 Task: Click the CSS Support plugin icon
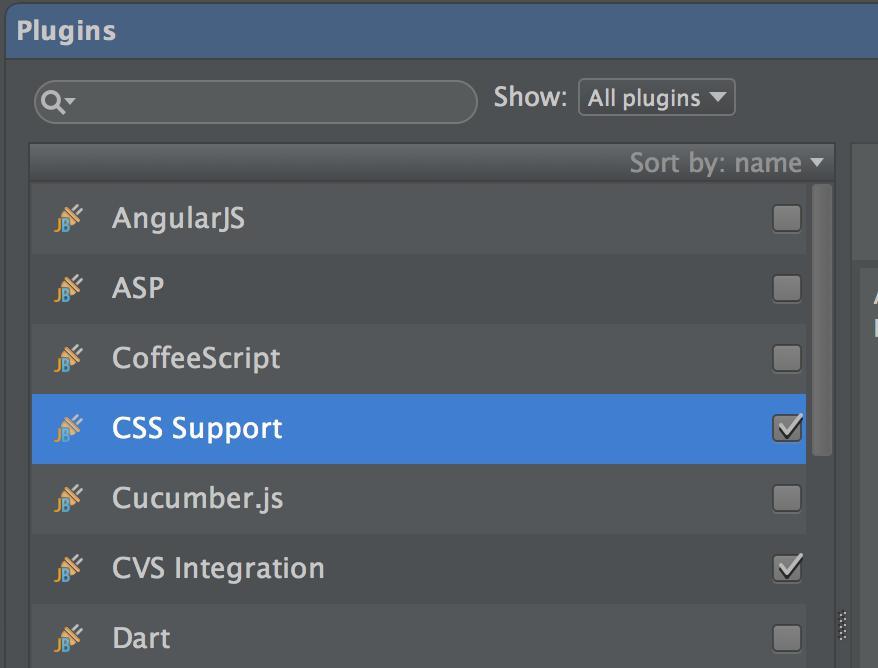[x=68, y=429]
